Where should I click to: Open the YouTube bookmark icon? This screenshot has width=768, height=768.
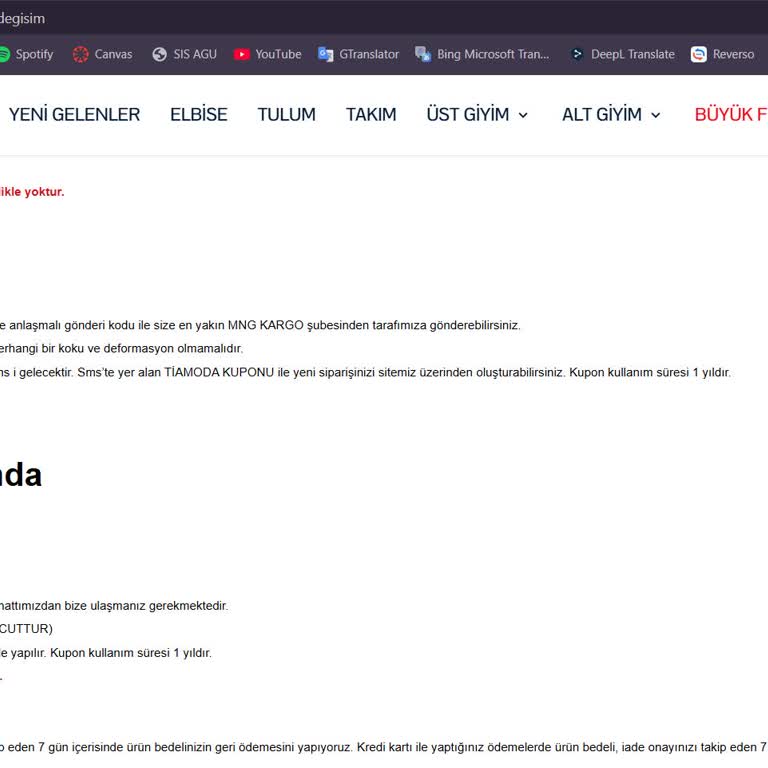click(x=241, y=54)
